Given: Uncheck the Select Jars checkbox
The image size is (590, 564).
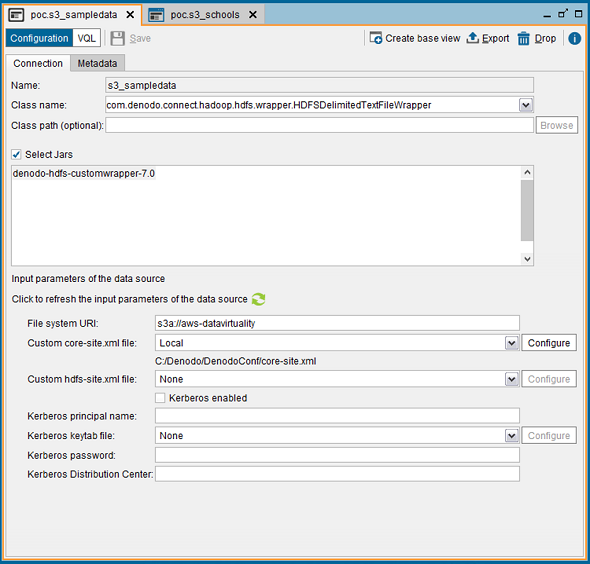Looking at the screenshot, I should (16, 154).
